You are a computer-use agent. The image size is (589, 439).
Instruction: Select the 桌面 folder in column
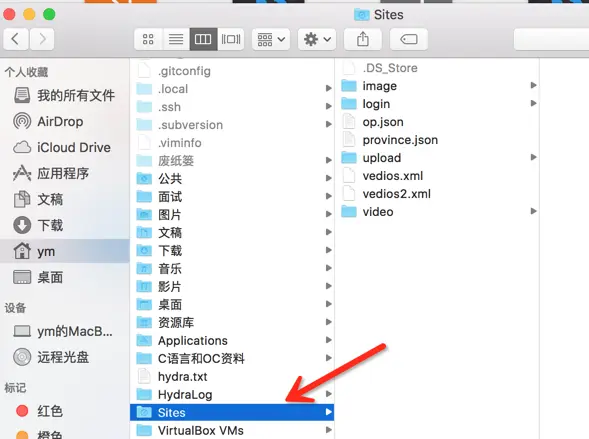(232, 304)
